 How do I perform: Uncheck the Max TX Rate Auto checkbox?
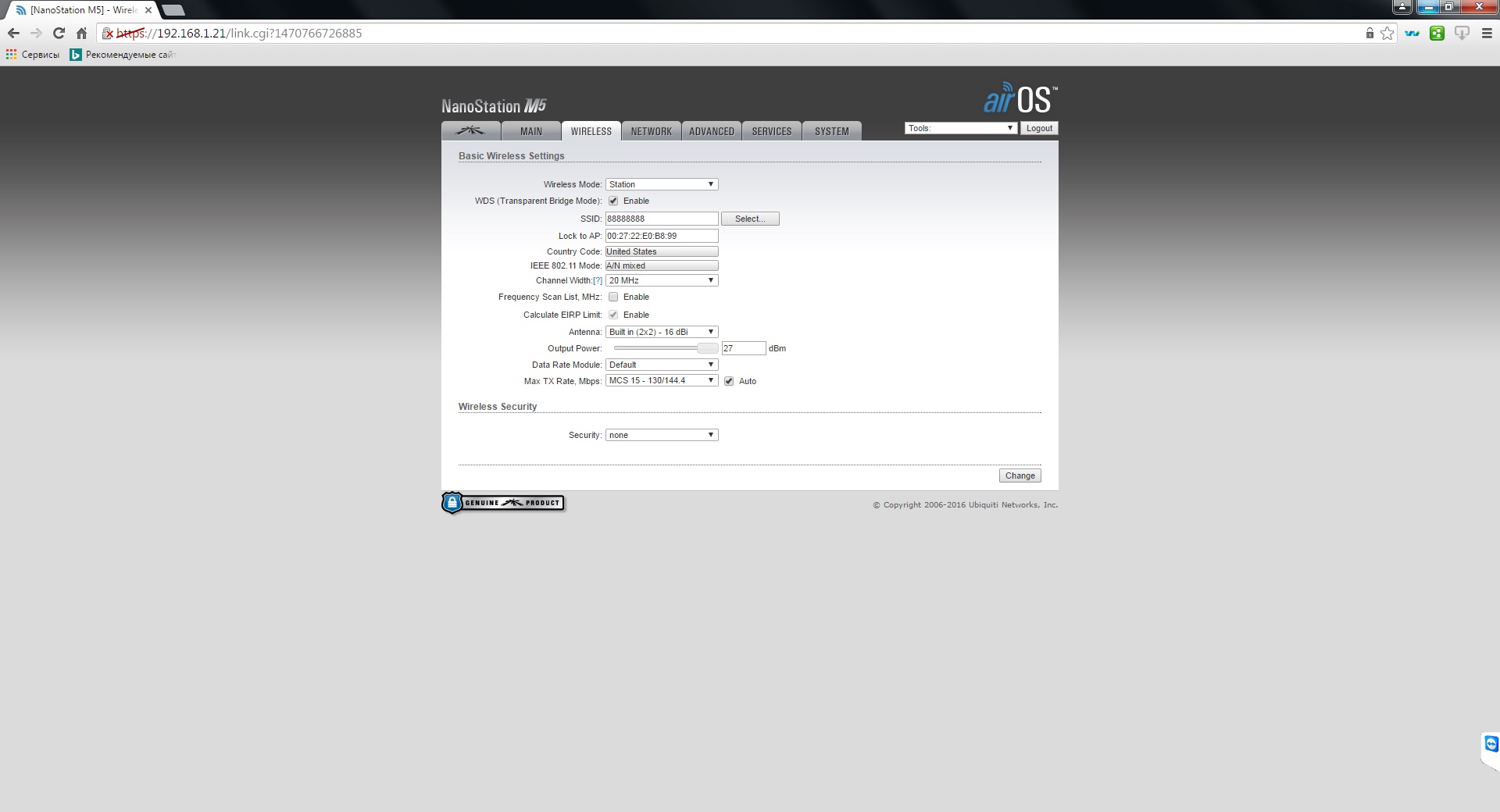(729, 381)
